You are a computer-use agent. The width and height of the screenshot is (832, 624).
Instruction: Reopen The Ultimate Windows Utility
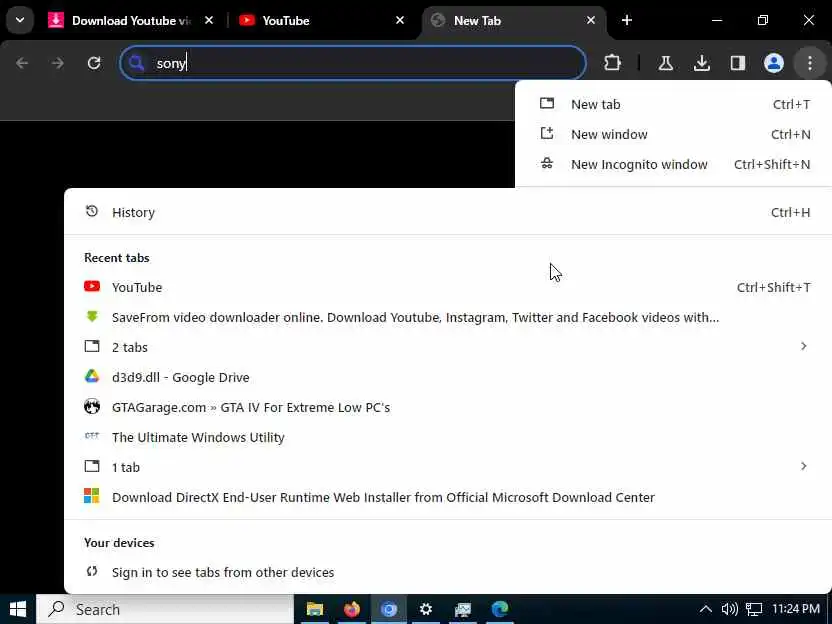pyautogui.click(x=447, y=437)
